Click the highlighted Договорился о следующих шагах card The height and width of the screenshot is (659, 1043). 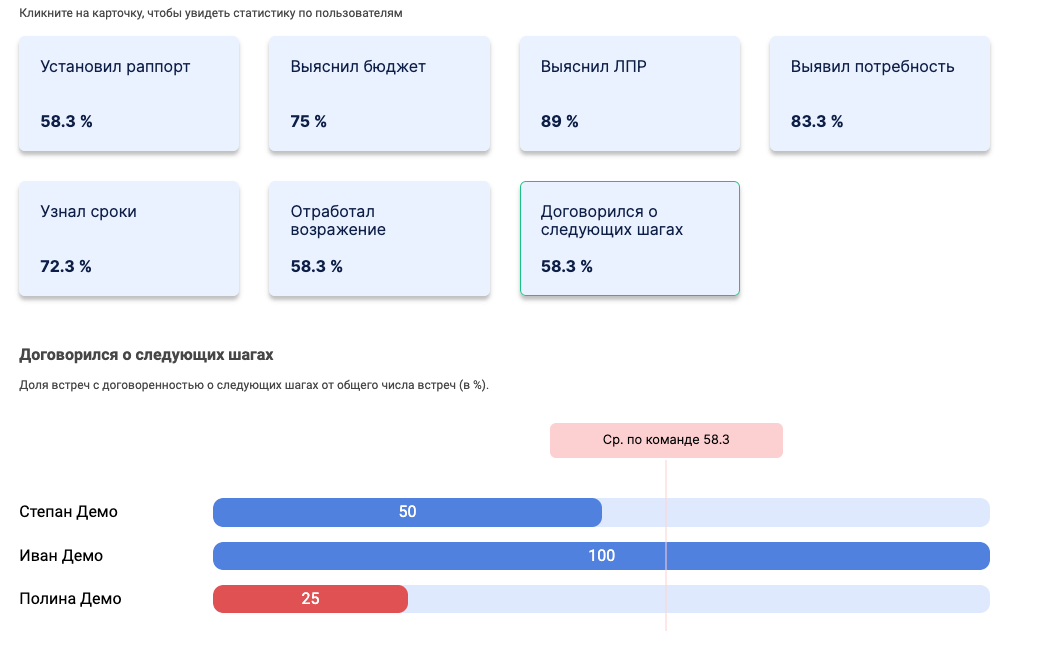click(x=630, y=239)
